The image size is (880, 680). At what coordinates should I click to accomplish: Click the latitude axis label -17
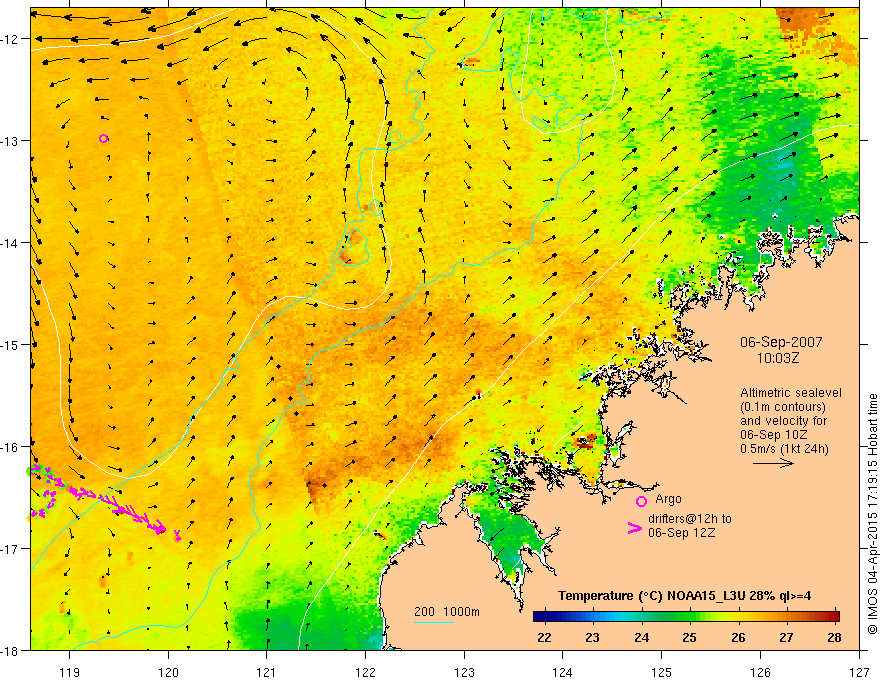pos(12,549)
